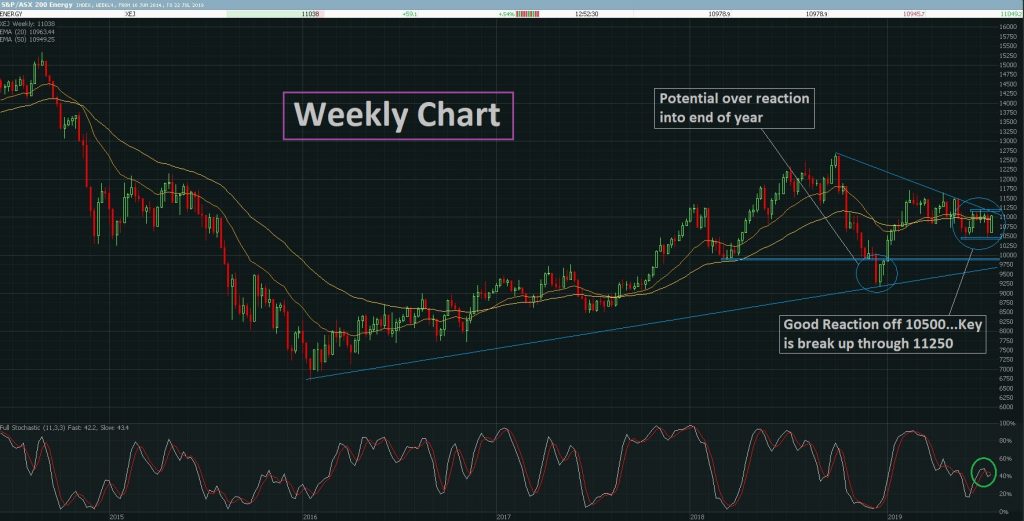Image resolution: width=1024 pixels, height=521 pixels.
Task: Click the 12750 price axis label
Action: click(1008, 151)
